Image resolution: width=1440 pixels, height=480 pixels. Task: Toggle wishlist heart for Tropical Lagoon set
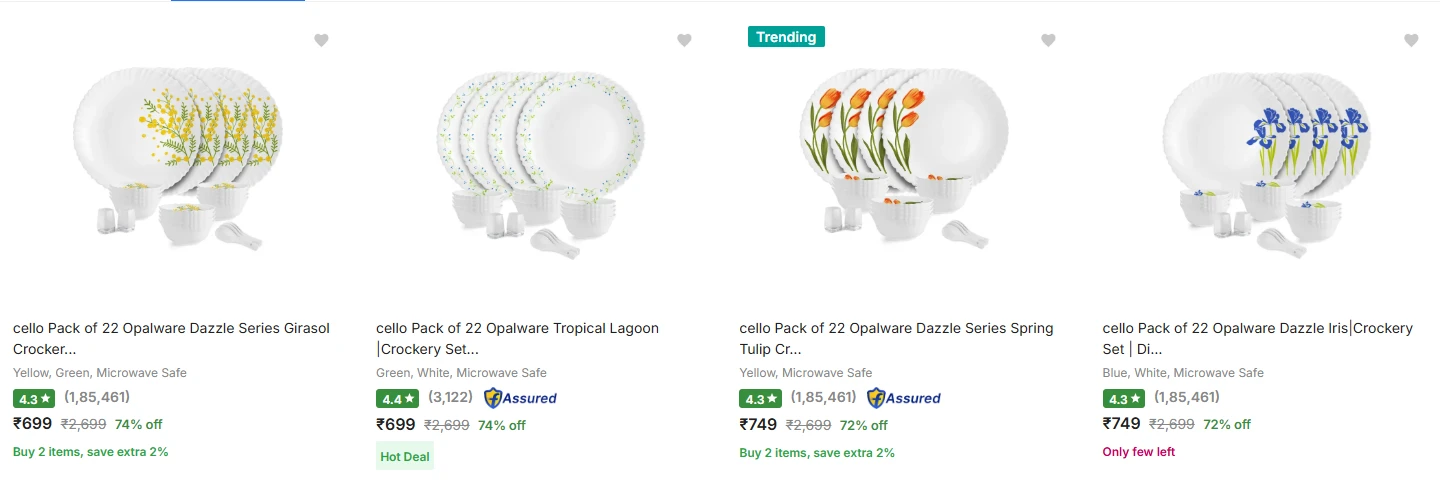coord(684,40)
